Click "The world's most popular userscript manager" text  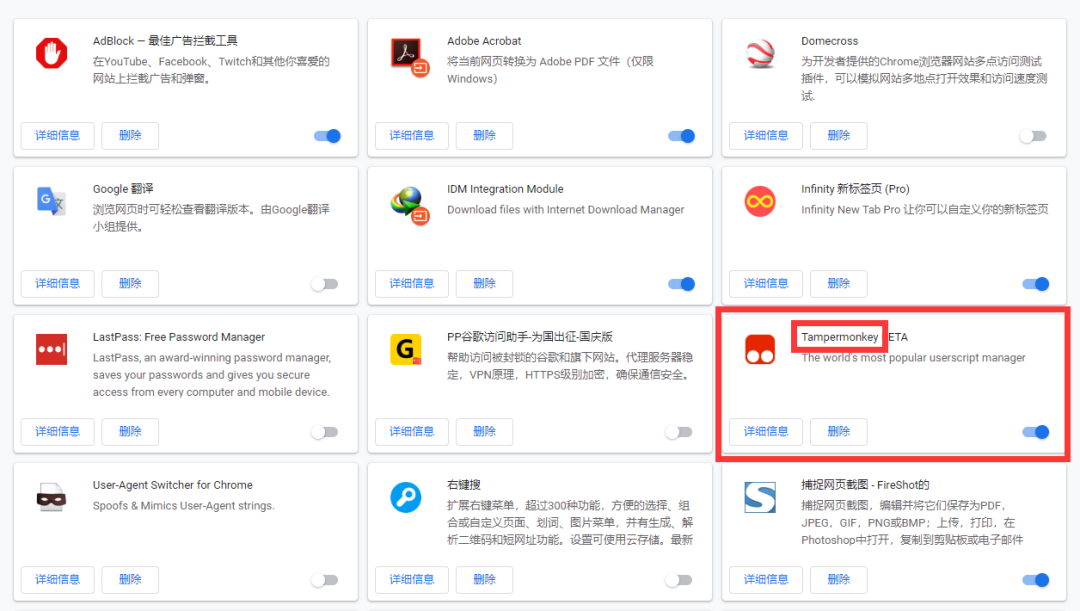(x=913, y=358)
